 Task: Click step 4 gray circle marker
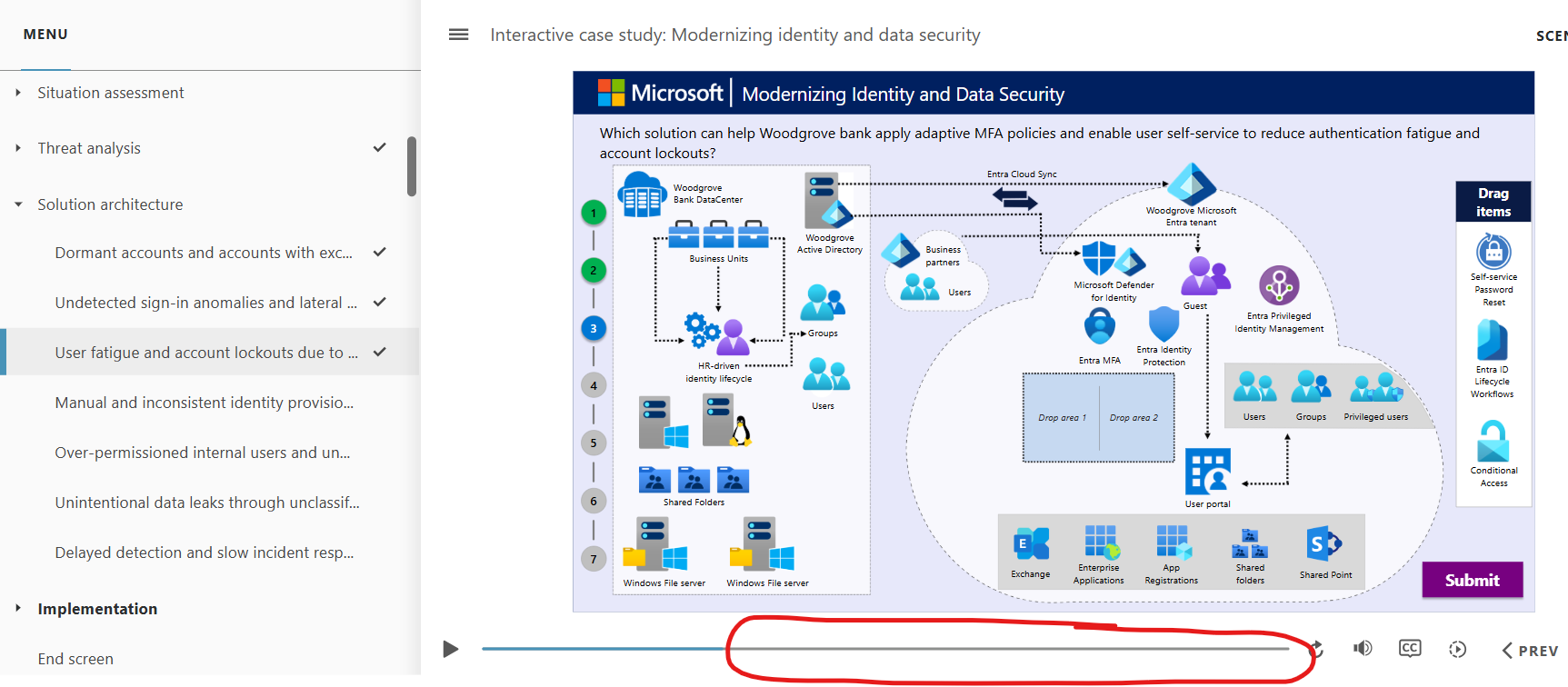tap(594, 385)
